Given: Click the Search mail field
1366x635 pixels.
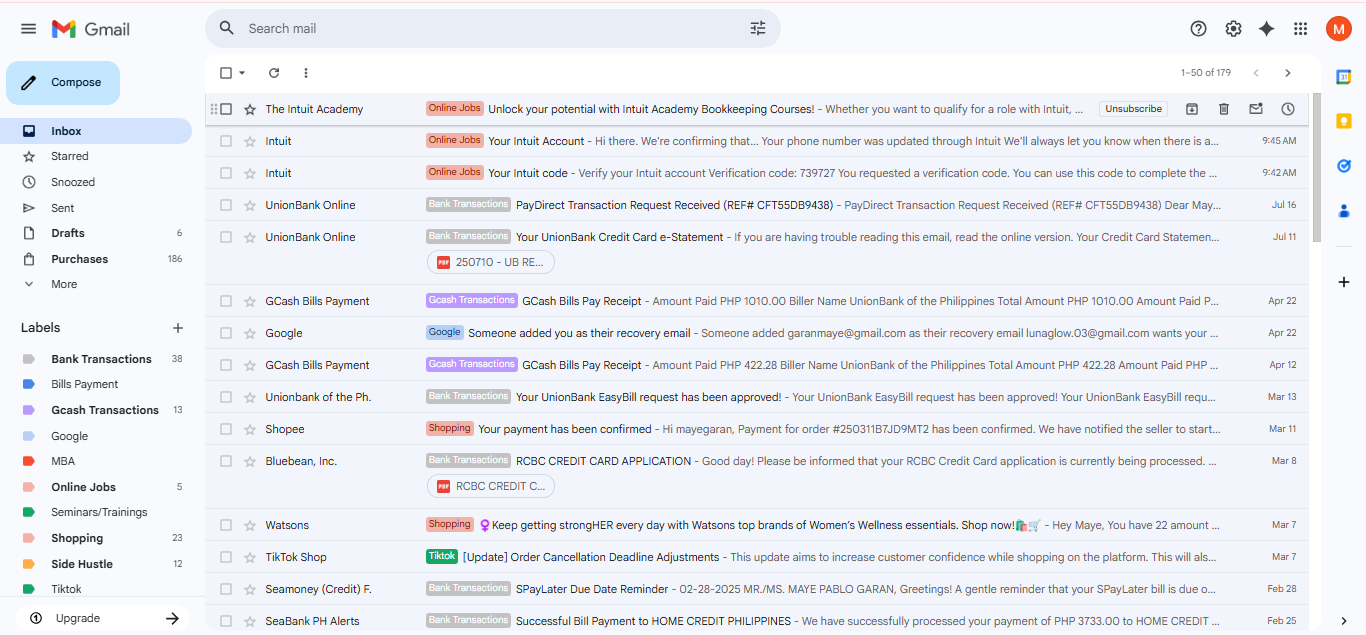Looking at the screenshot, I should (492, 29).
